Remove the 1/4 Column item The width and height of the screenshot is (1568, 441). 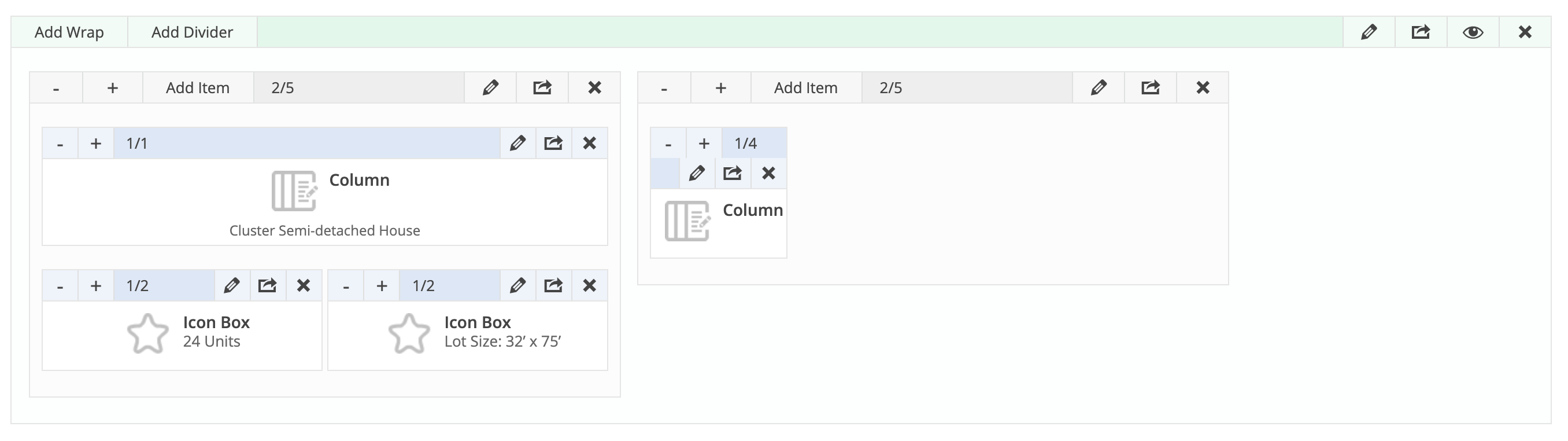click(x=769, y=174)
